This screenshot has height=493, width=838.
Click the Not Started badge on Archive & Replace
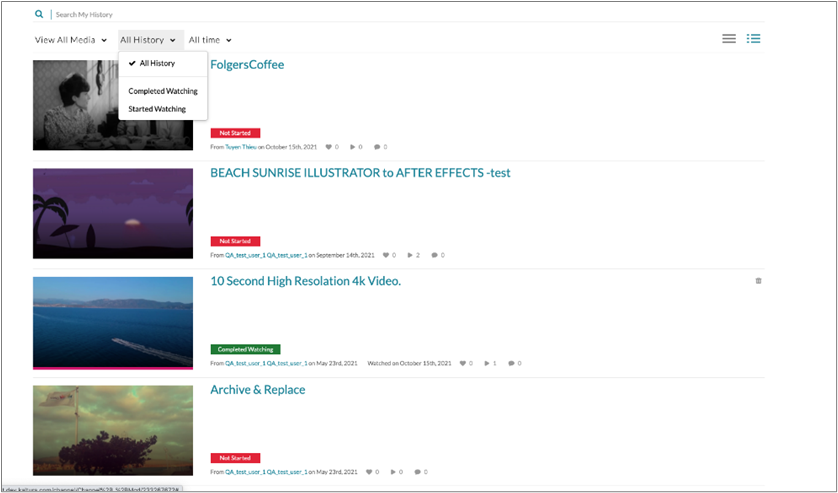[235, 458]
